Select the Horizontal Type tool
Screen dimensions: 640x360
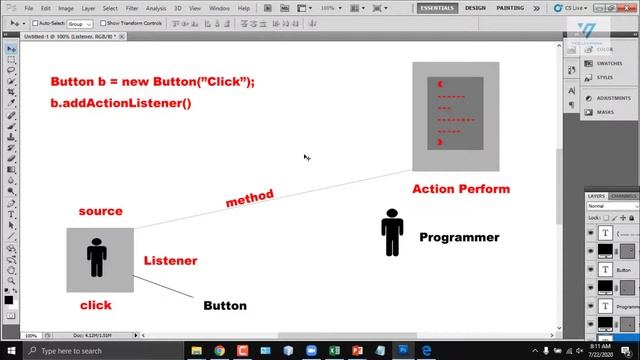click(11, 214)
